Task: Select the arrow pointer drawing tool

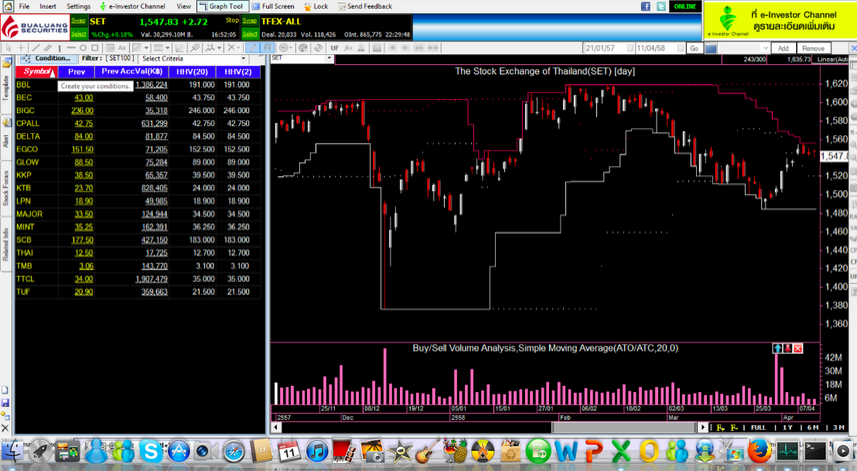Action: point(8,48)
